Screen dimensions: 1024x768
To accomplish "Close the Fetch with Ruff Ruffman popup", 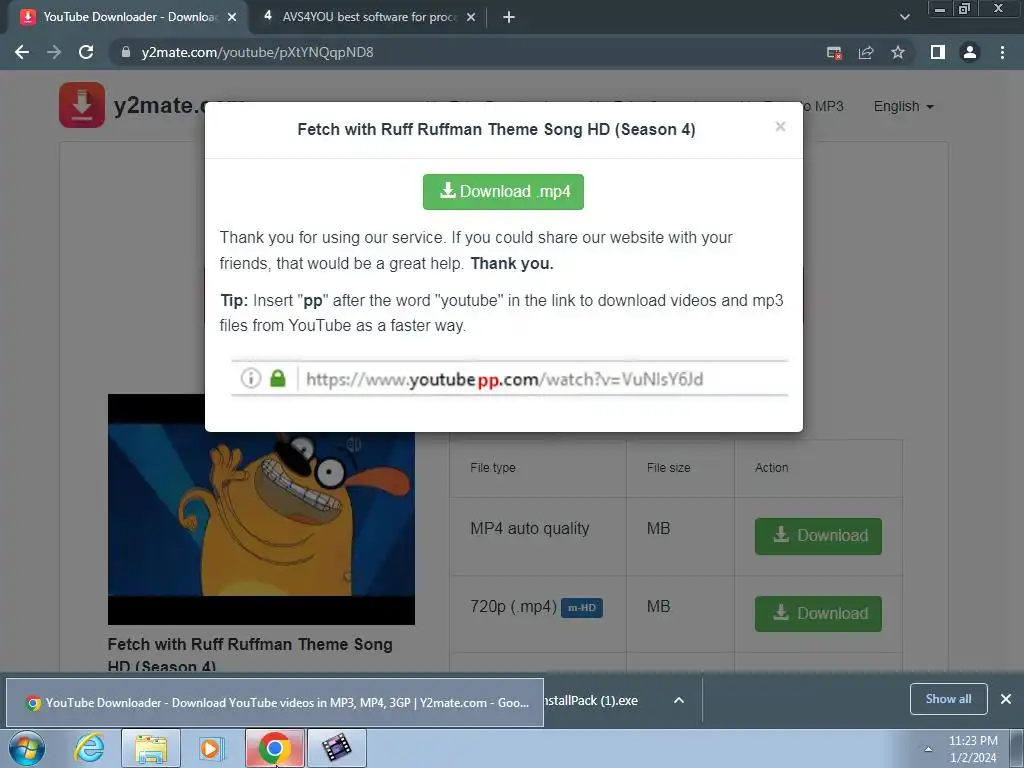I will pyautogui.click(x=780, y=127).
